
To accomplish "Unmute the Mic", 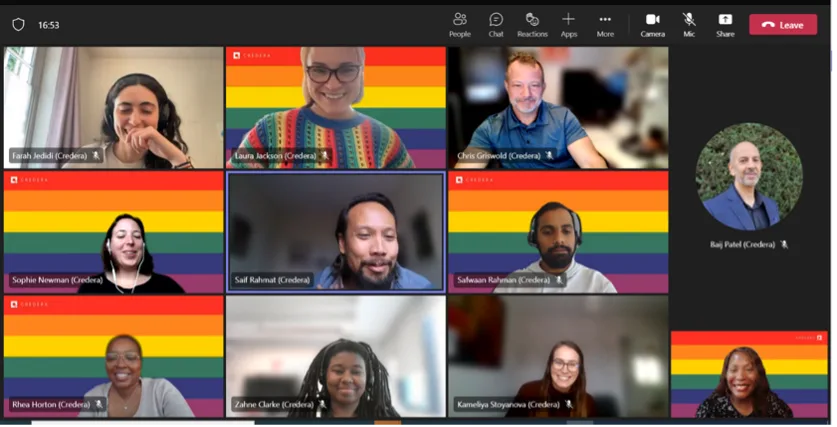I will coord(689,25).
